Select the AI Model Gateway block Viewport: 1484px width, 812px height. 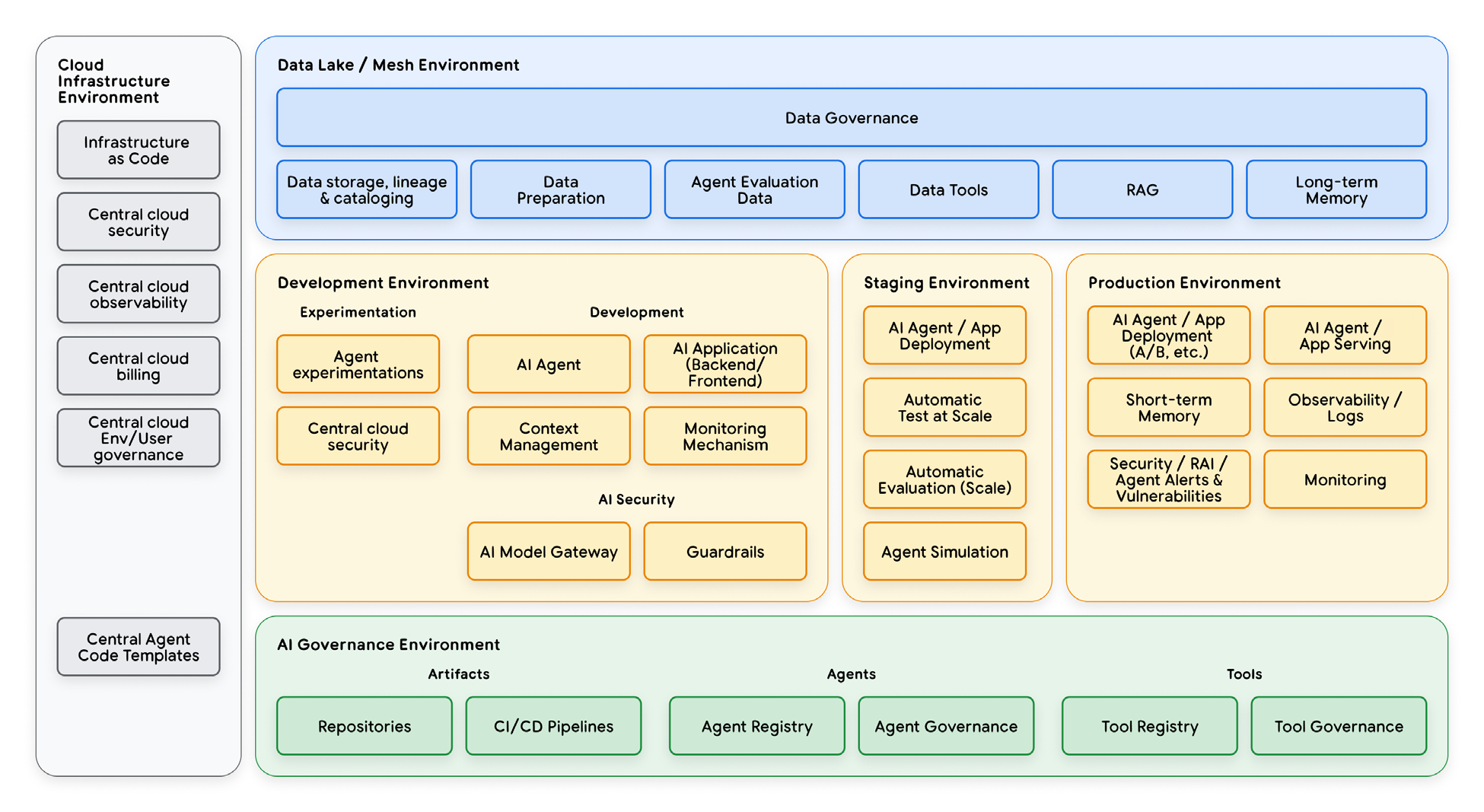pyautogui.click(x=548, y=552)
